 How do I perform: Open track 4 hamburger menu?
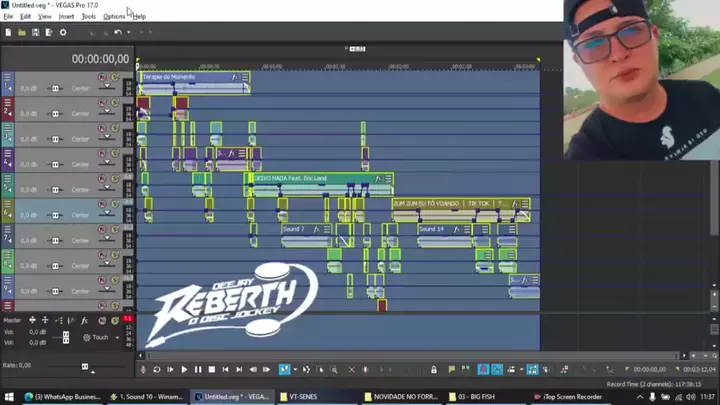[7, 153]
